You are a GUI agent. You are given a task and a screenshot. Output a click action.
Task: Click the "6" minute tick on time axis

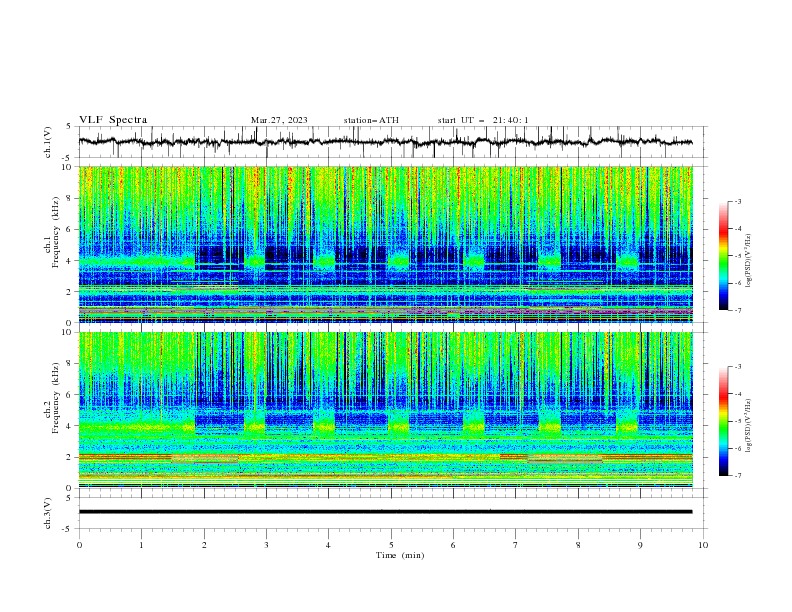pyautogui.click(x=453, y=545)
